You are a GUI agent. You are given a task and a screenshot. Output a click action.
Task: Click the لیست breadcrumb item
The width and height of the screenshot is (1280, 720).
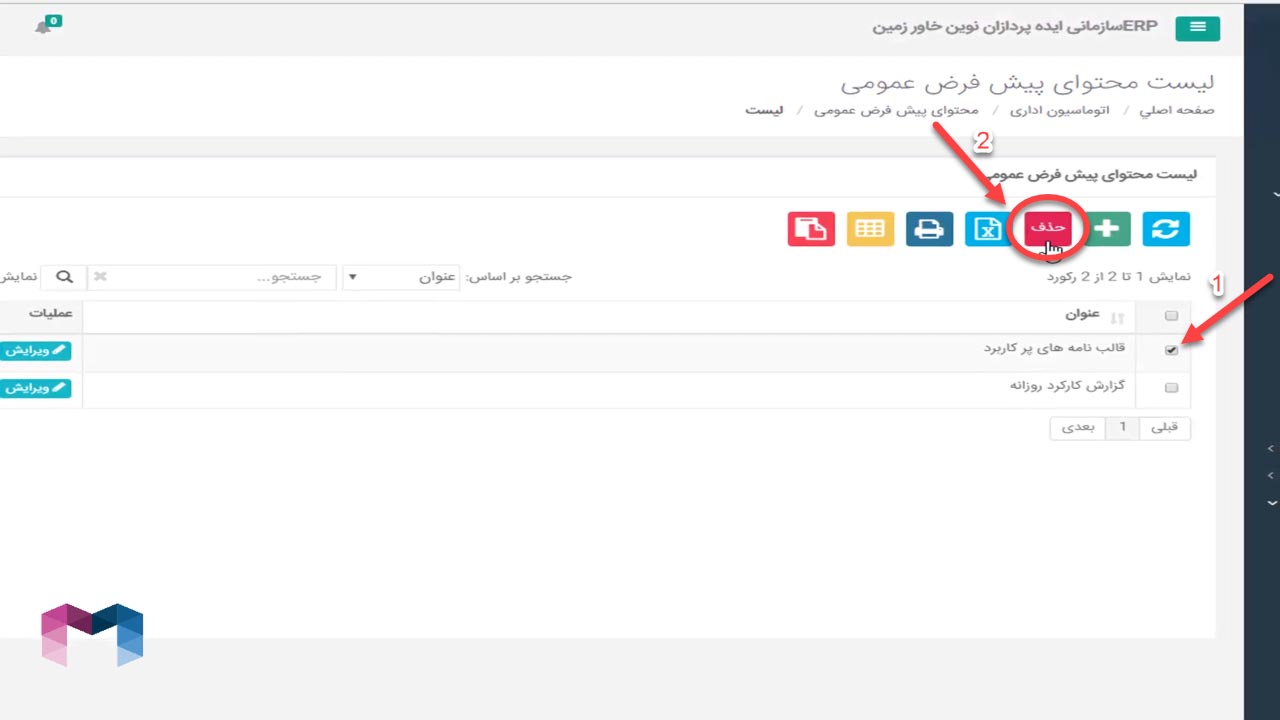click(x=764, y=110)
